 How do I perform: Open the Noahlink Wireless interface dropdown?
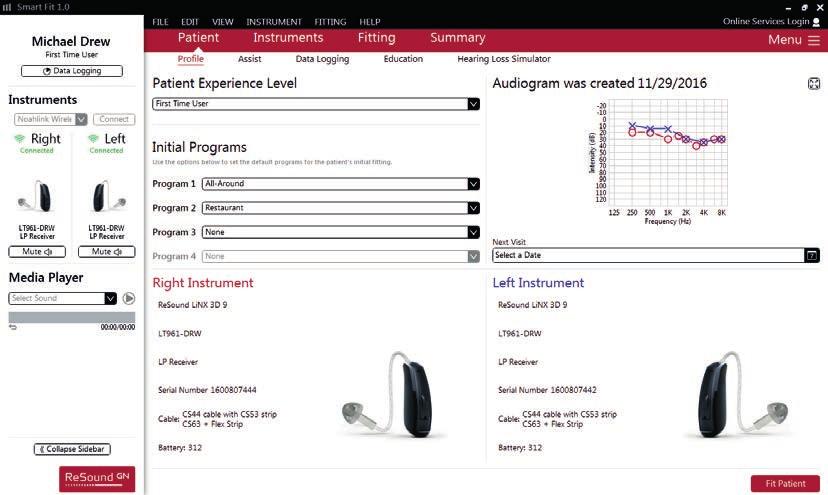pos(51,119)
